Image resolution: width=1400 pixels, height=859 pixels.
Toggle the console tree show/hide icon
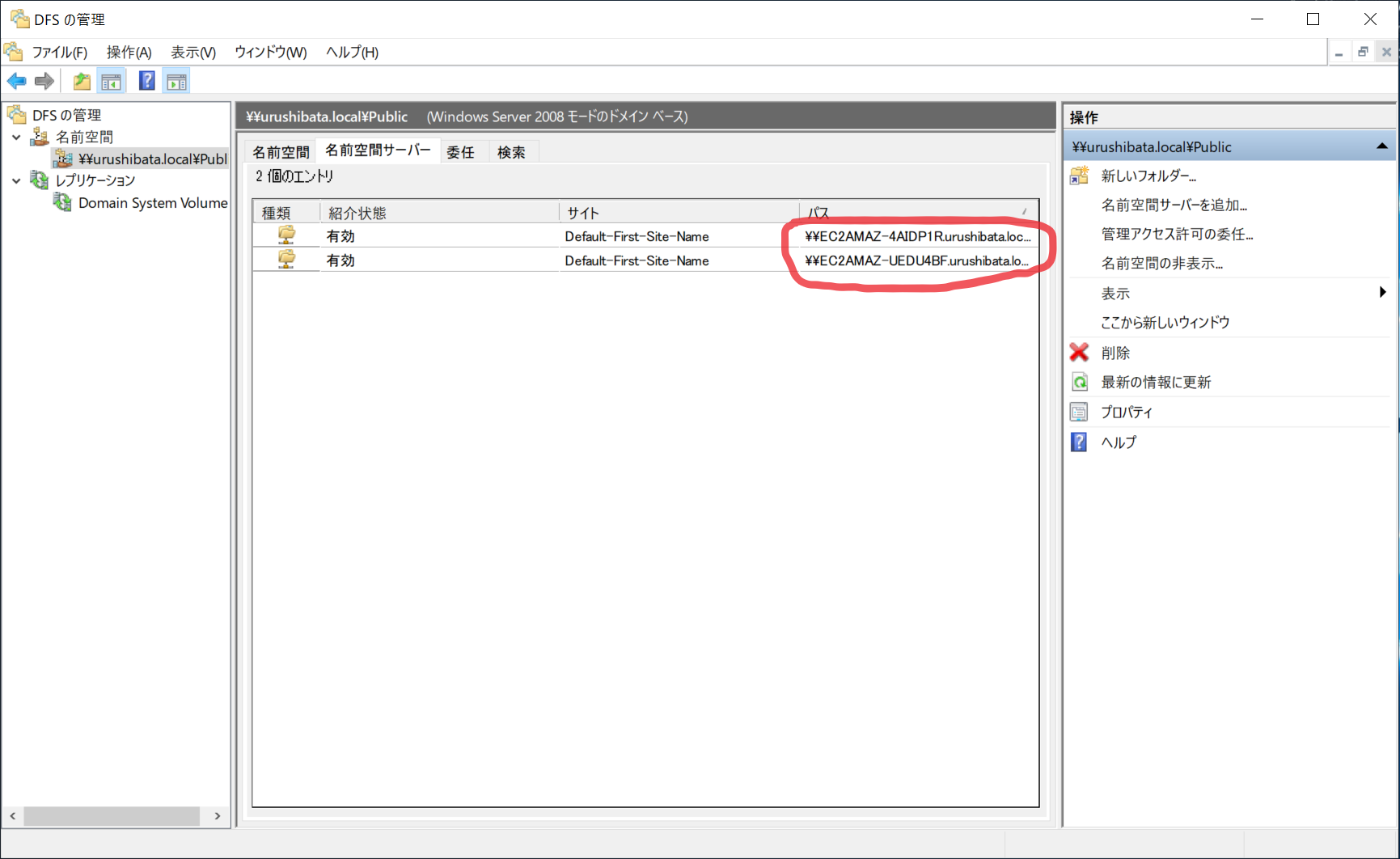click(111, 81)
